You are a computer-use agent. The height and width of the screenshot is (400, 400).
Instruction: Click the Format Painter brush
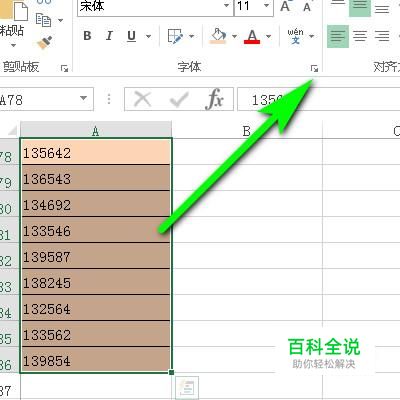45,43
